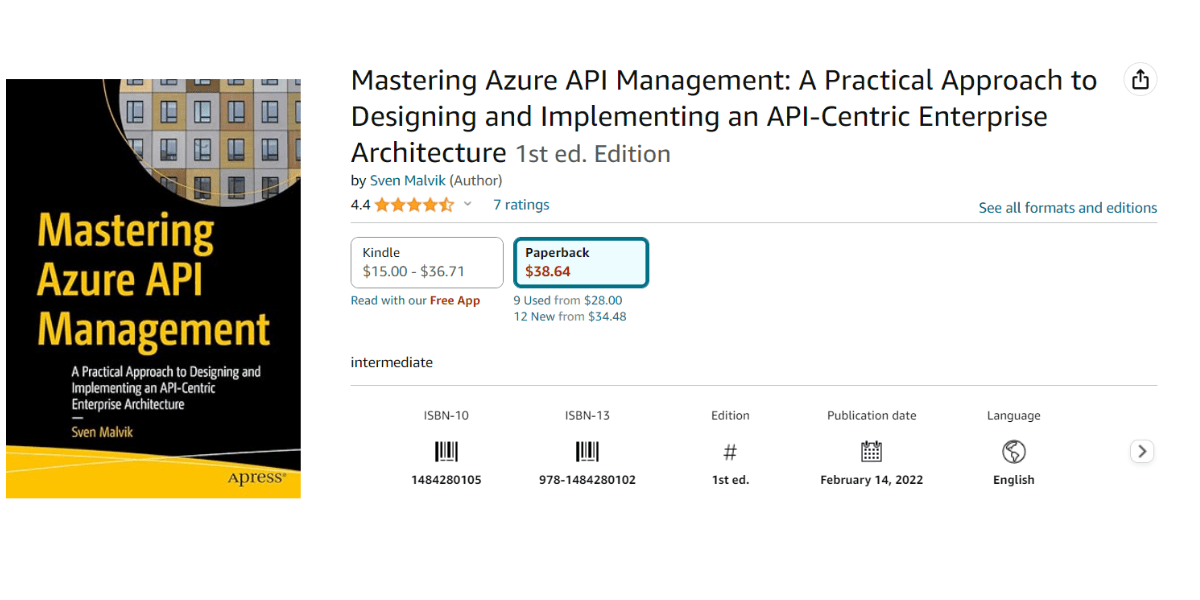Follow the Free App link

click(x=455, y=300)
